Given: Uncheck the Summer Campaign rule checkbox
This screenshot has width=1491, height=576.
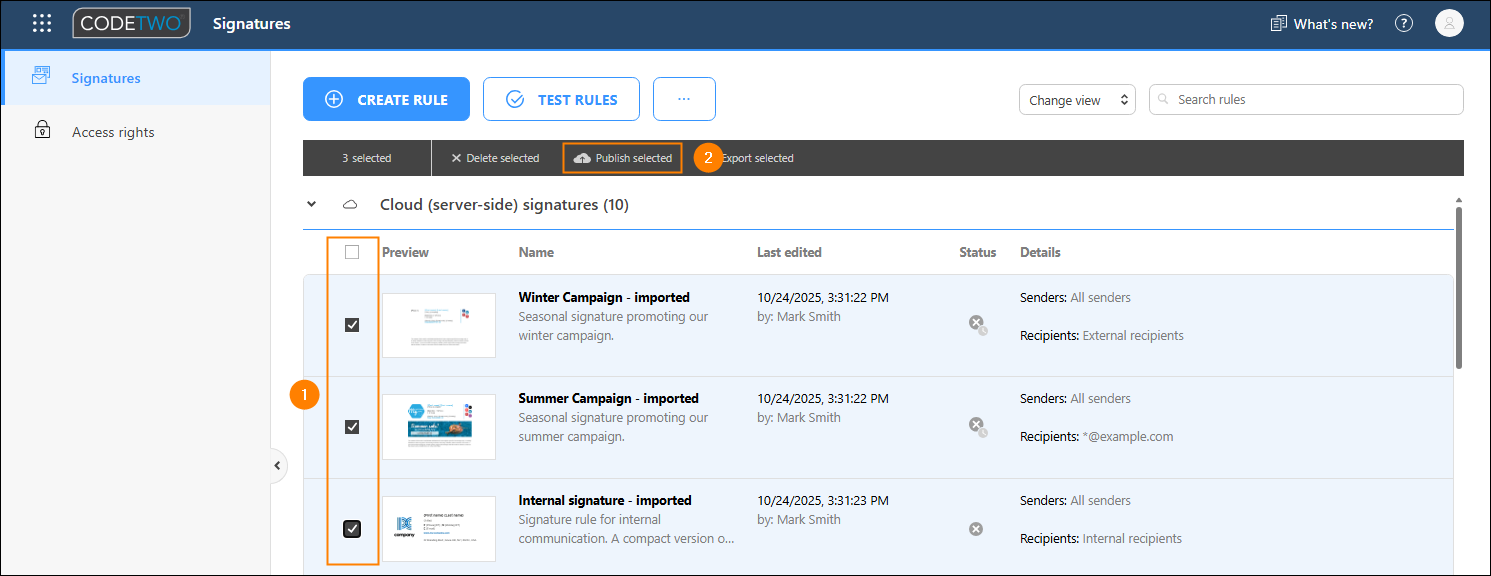Looking at the screenshot, I should 352,427.
